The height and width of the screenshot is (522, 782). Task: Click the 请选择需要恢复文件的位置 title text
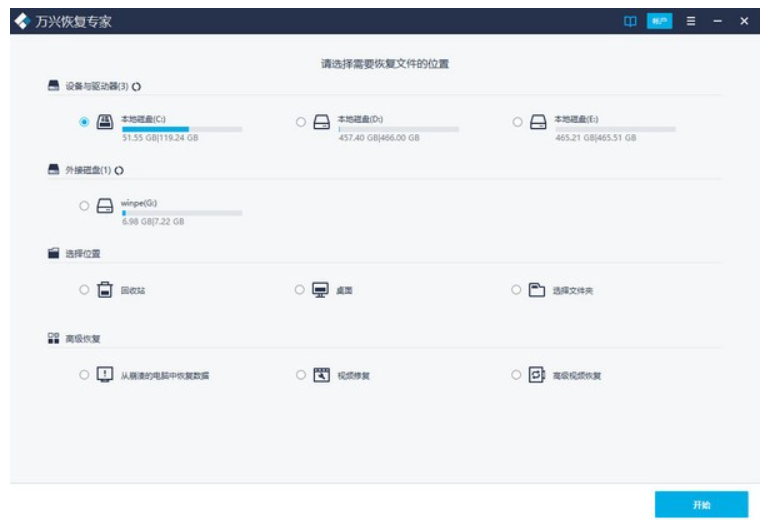pos(385,64)
